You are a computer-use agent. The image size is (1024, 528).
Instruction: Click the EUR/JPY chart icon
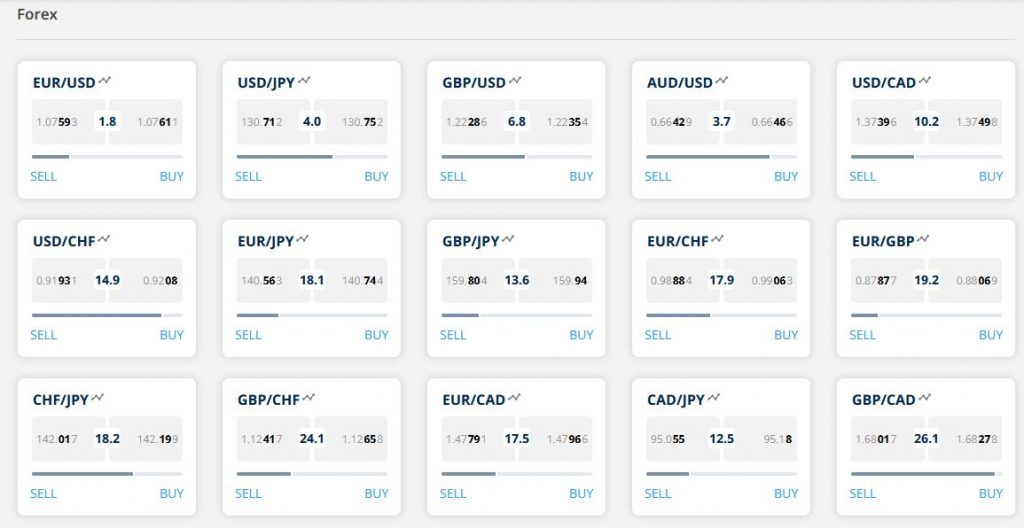coord(303,239)
